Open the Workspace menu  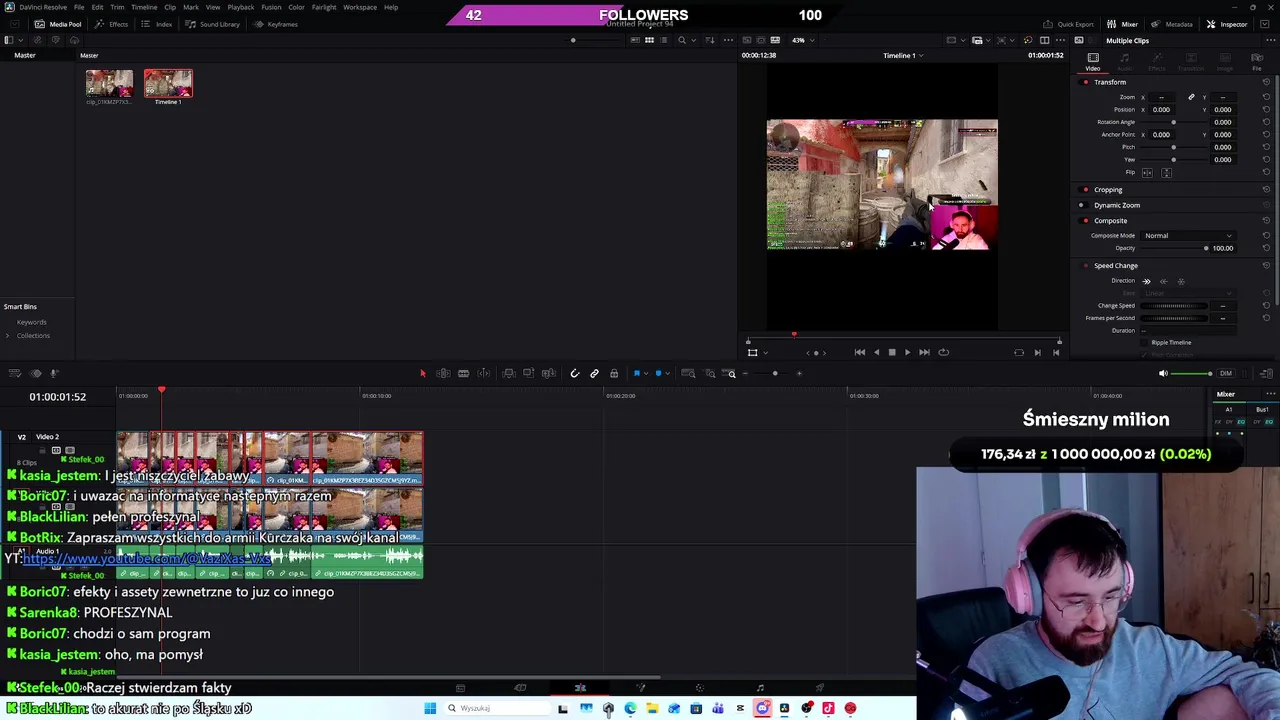click(360, 7)
